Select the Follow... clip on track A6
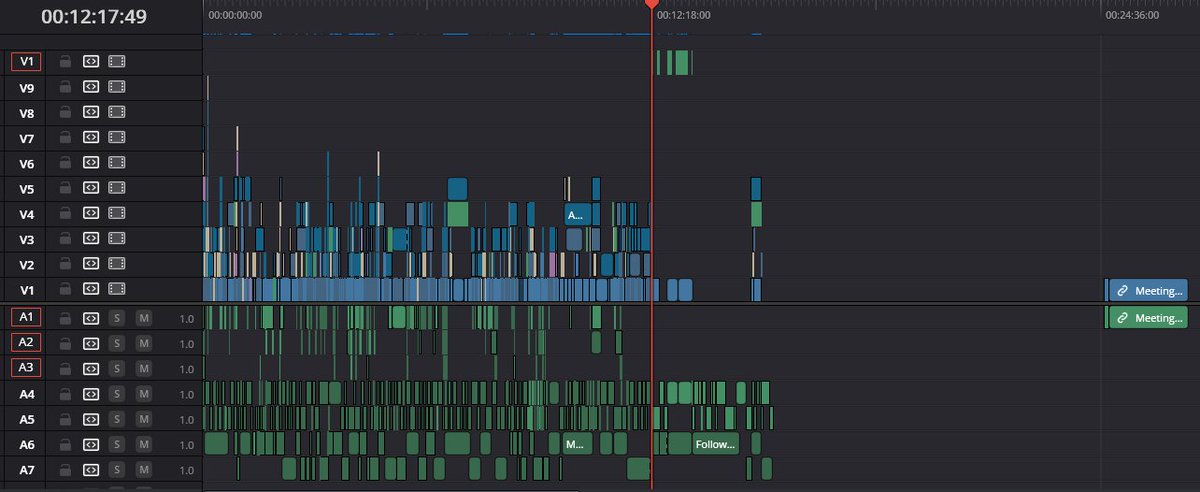This screenshot has width=1200, height=492. click(716, 444)
